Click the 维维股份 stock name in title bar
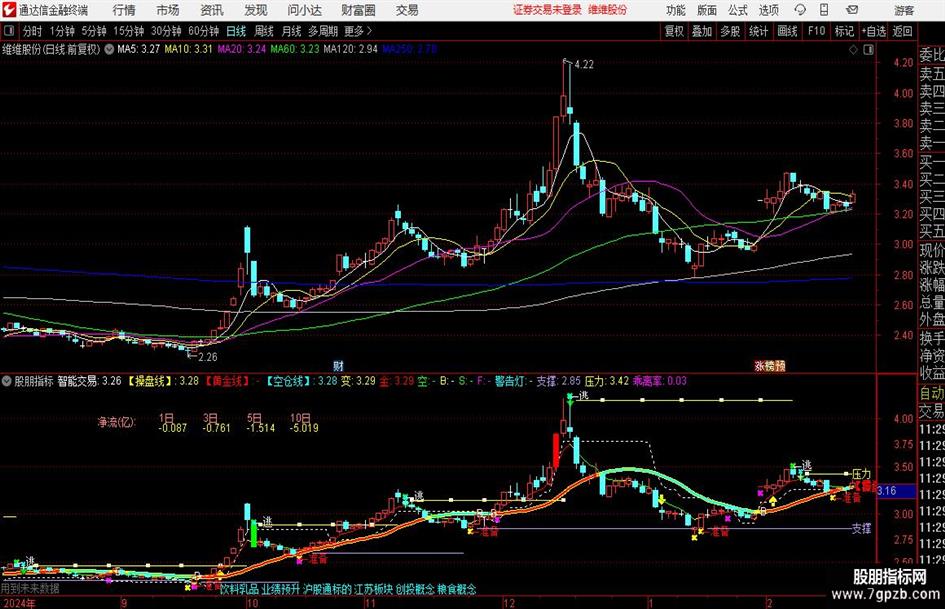 [x=608, y=10]
